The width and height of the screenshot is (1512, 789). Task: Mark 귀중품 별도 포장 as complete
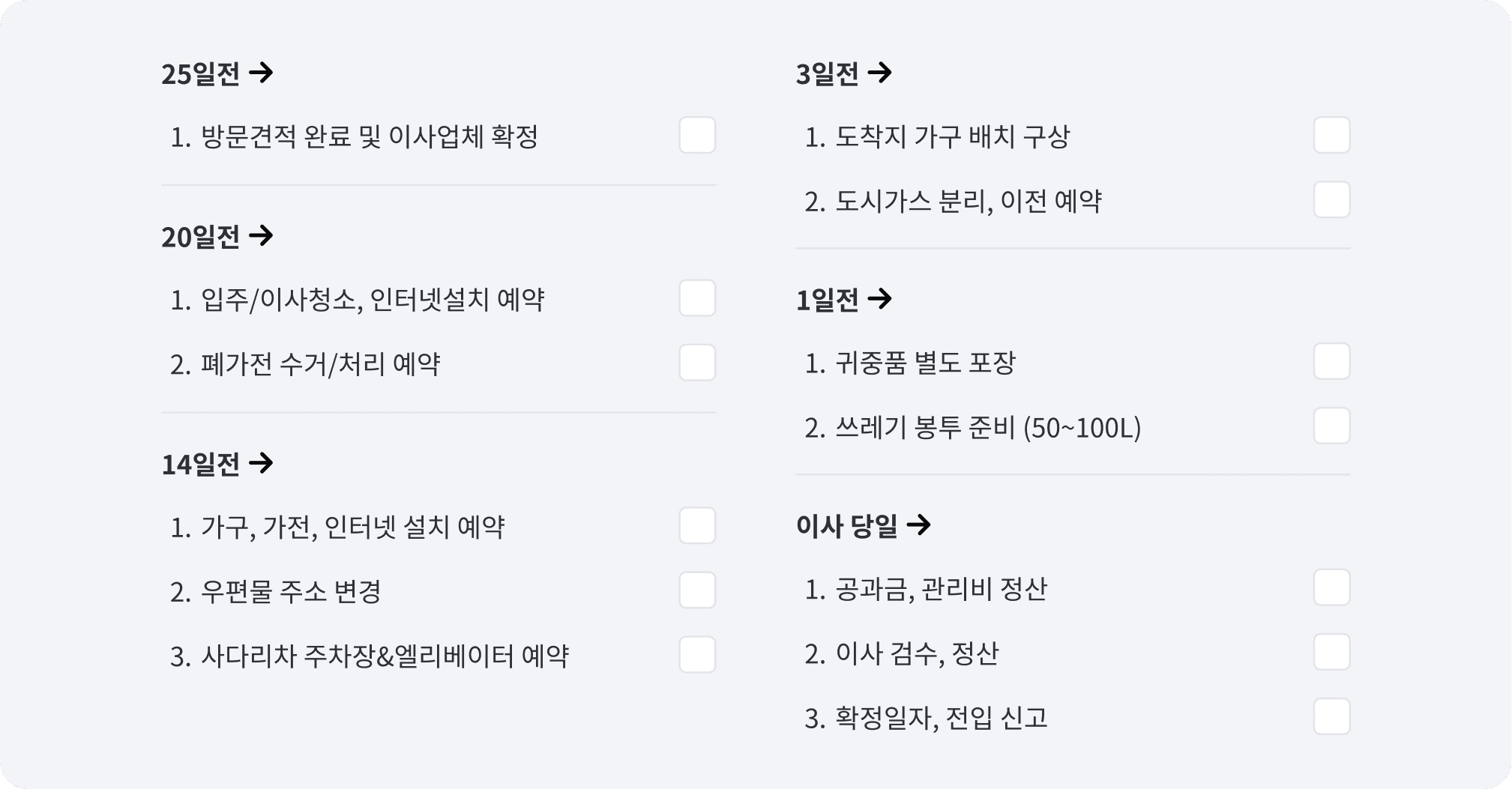click(1332, 362)
